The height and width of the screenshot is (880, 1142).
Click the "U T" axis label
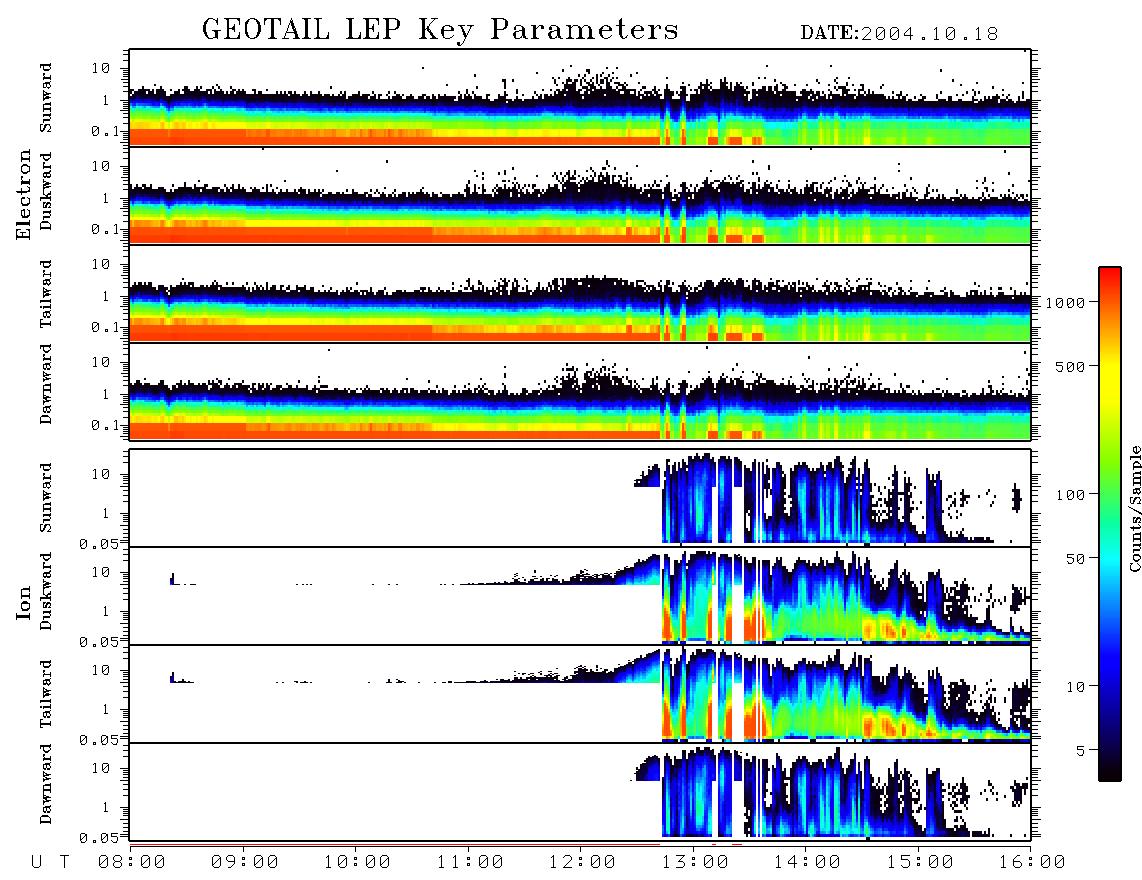50,863
